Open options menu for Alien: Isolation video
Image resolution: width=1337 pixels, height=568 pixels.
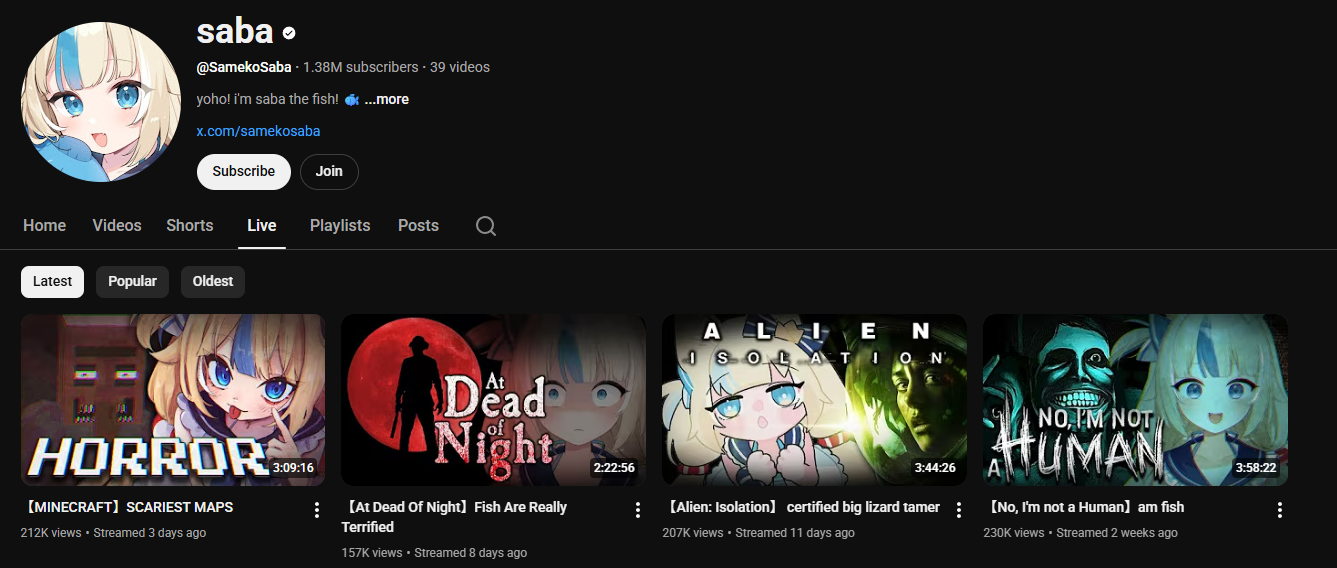pos(959,510)
